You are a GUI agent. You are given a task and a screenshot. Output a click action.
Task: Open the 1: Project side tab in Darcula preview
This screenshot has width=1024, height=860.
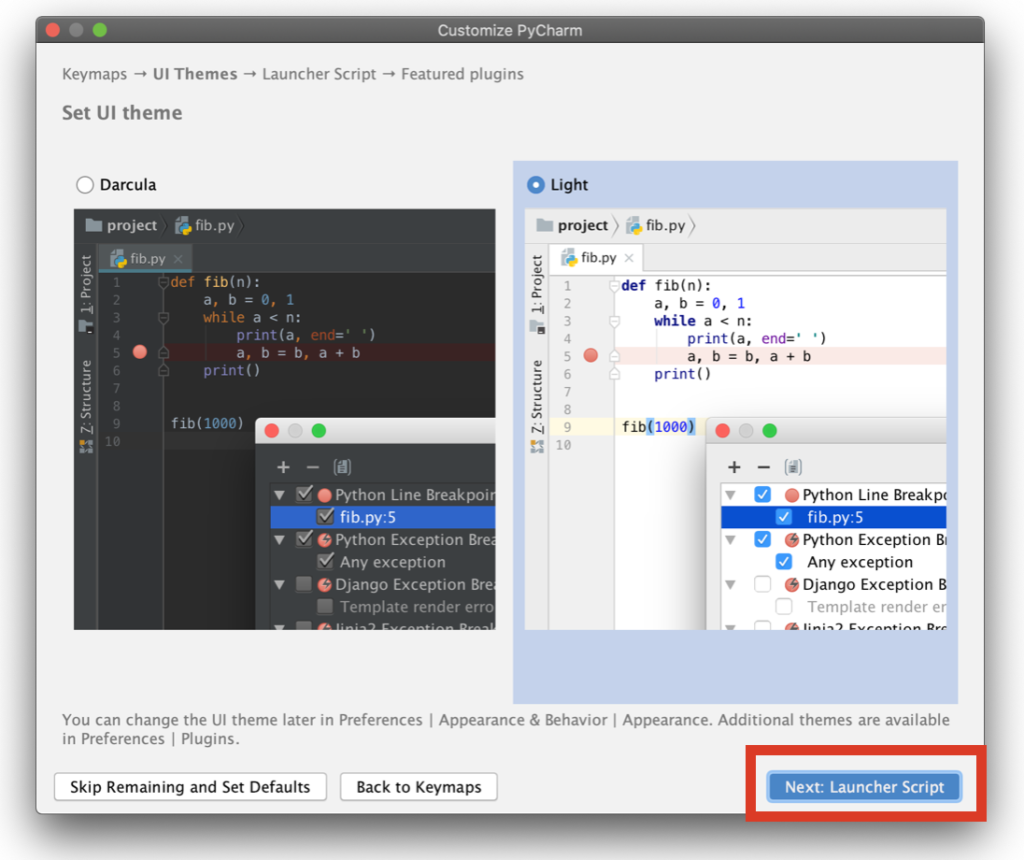(86, 290)
